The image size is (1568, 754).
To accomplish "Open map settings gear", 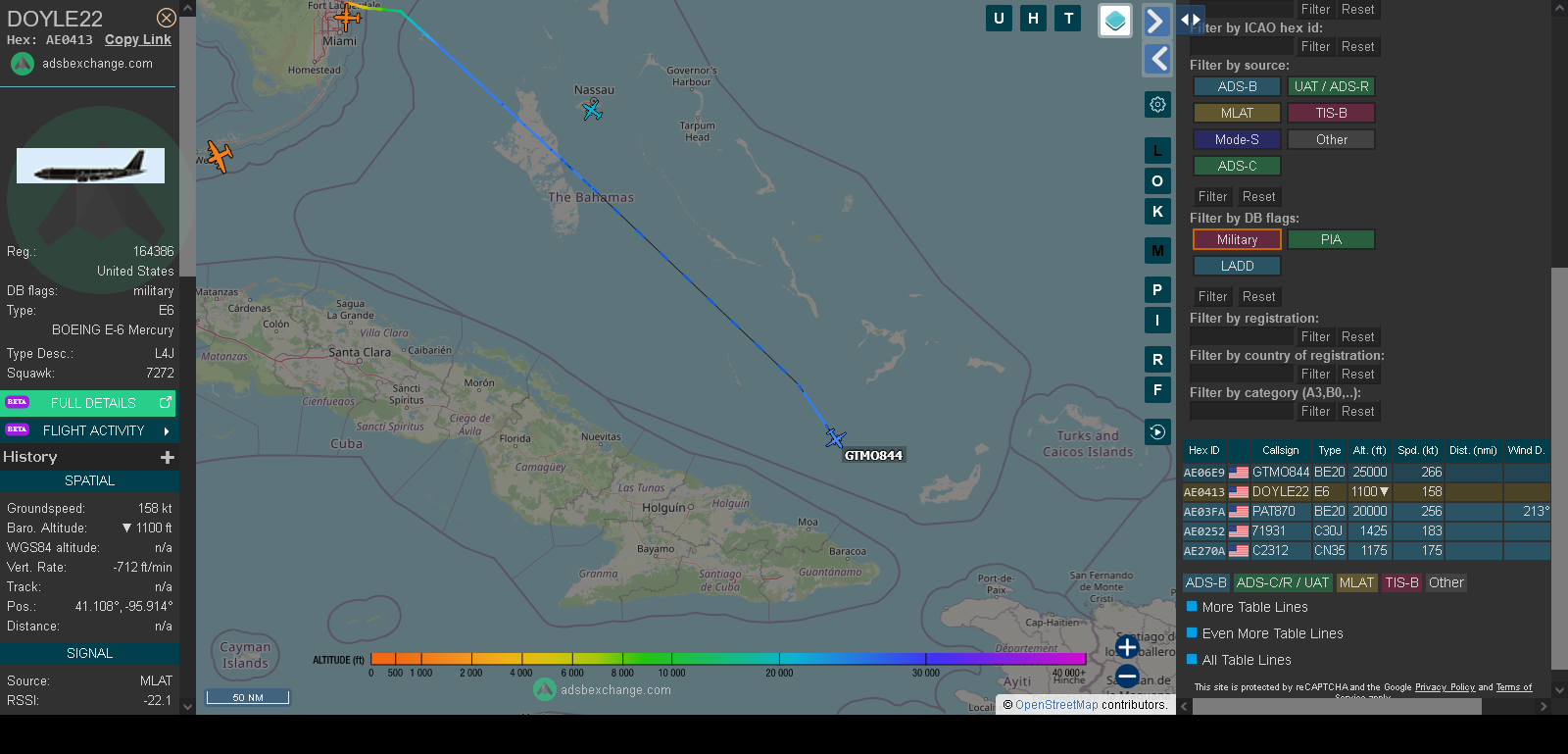I will [1157, 104].
